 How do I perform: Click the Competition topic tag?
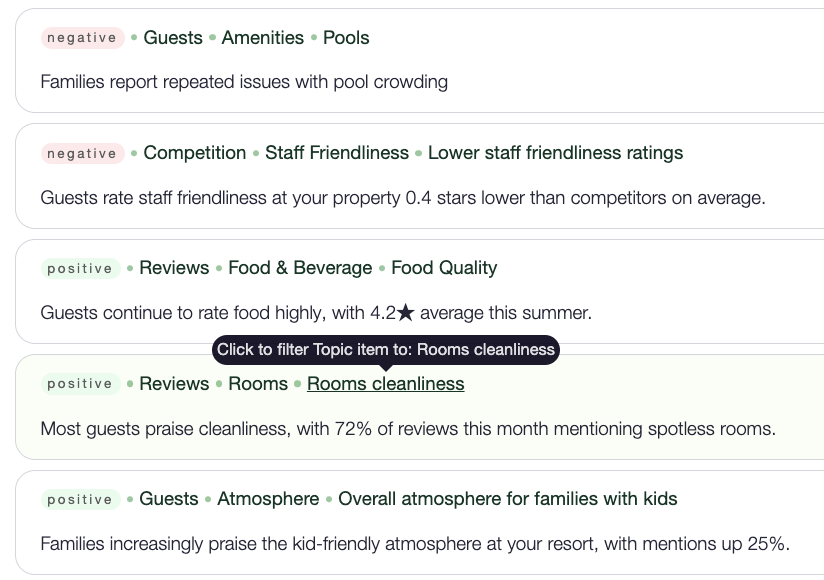tap(195, 153)
